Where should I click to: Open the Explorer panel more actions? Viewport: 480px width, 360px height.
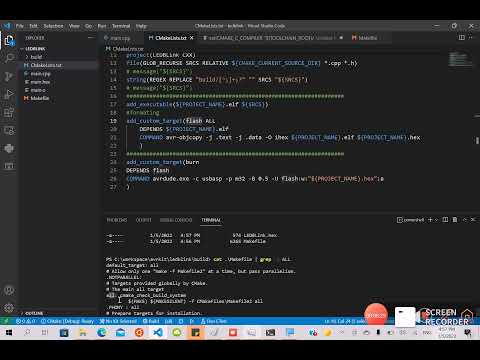90,38
